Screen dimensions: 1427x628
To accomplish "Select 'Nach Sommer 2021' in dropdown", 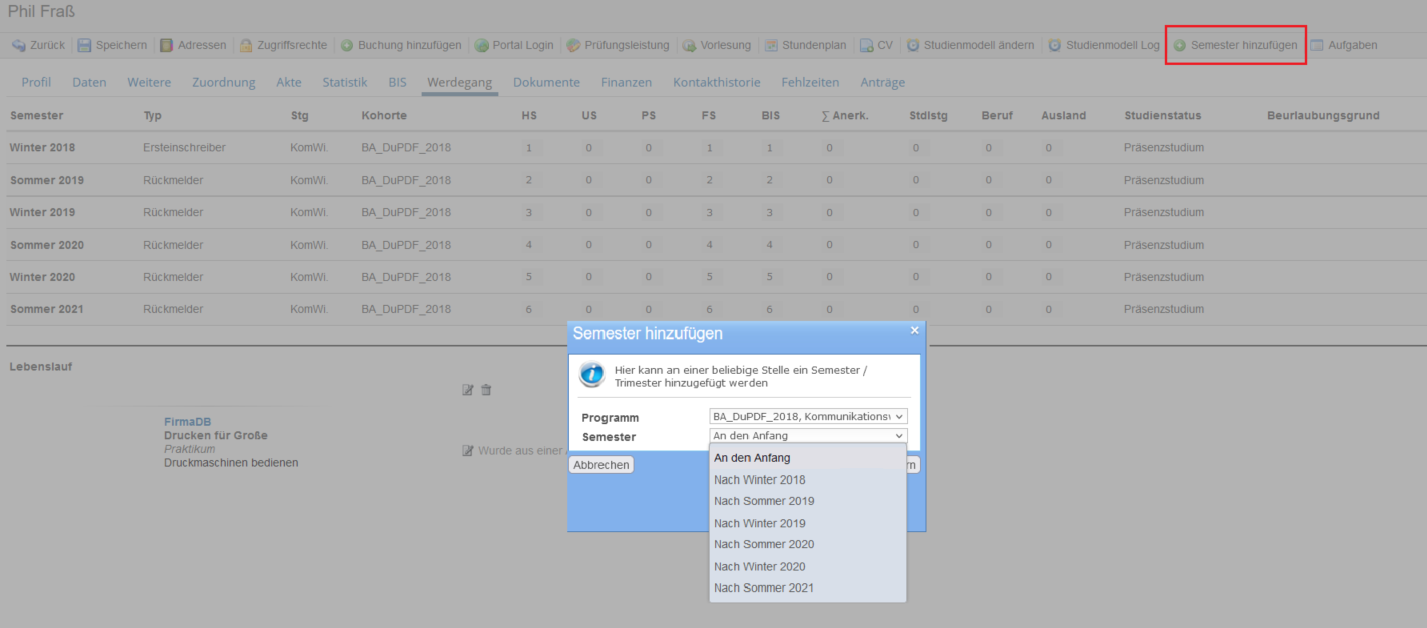I will click(x=808, y=588).
